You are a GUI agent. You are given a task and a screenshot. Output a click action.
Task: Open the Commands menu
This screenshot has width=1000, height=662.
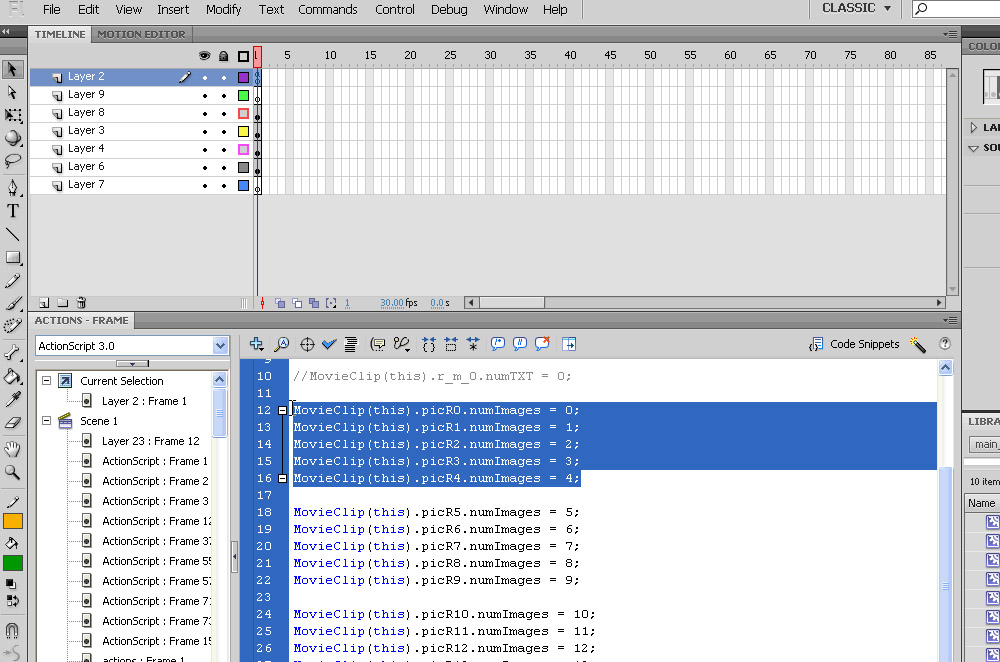(x=327, y=10)
